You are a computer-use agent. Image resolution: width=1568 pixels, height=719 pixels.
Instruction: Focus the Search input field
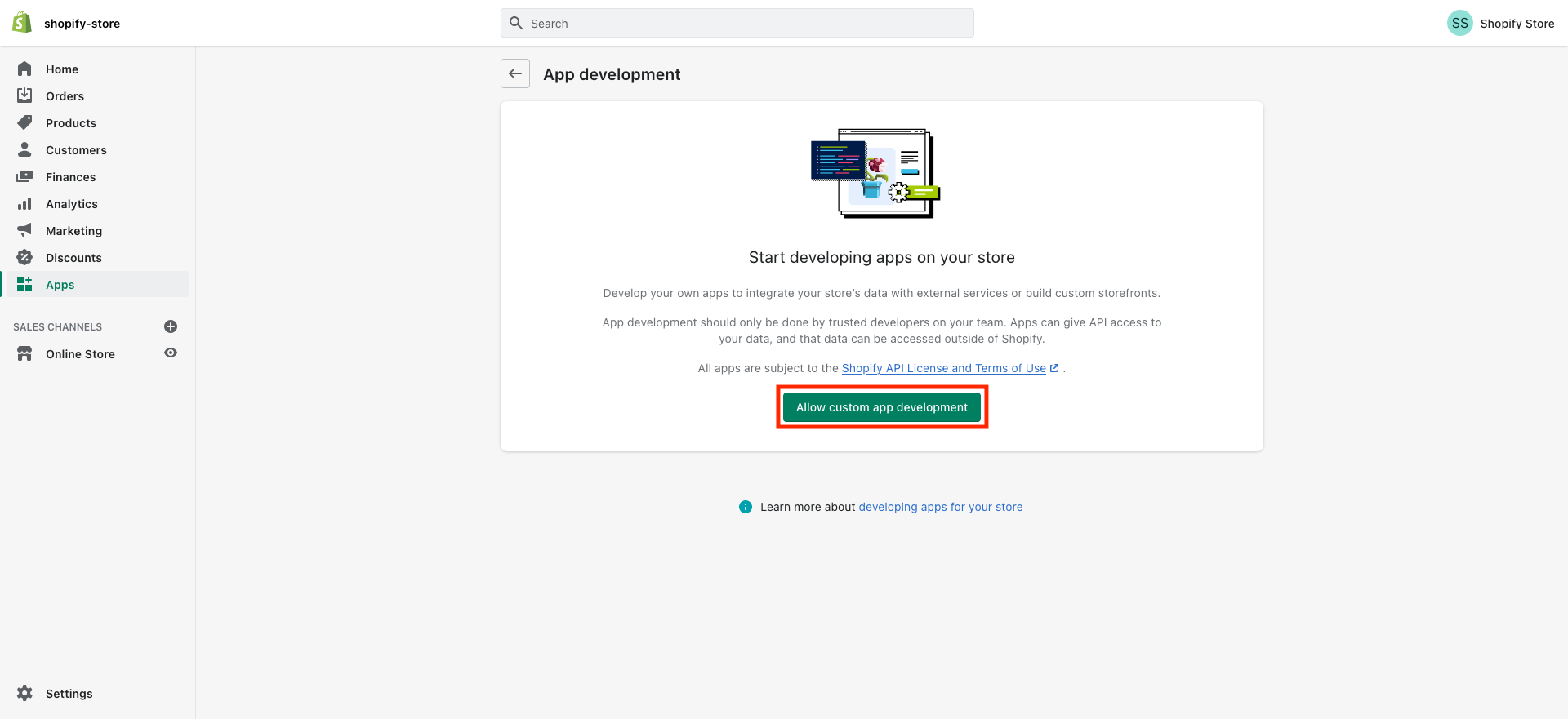click(x=737, y=23)
